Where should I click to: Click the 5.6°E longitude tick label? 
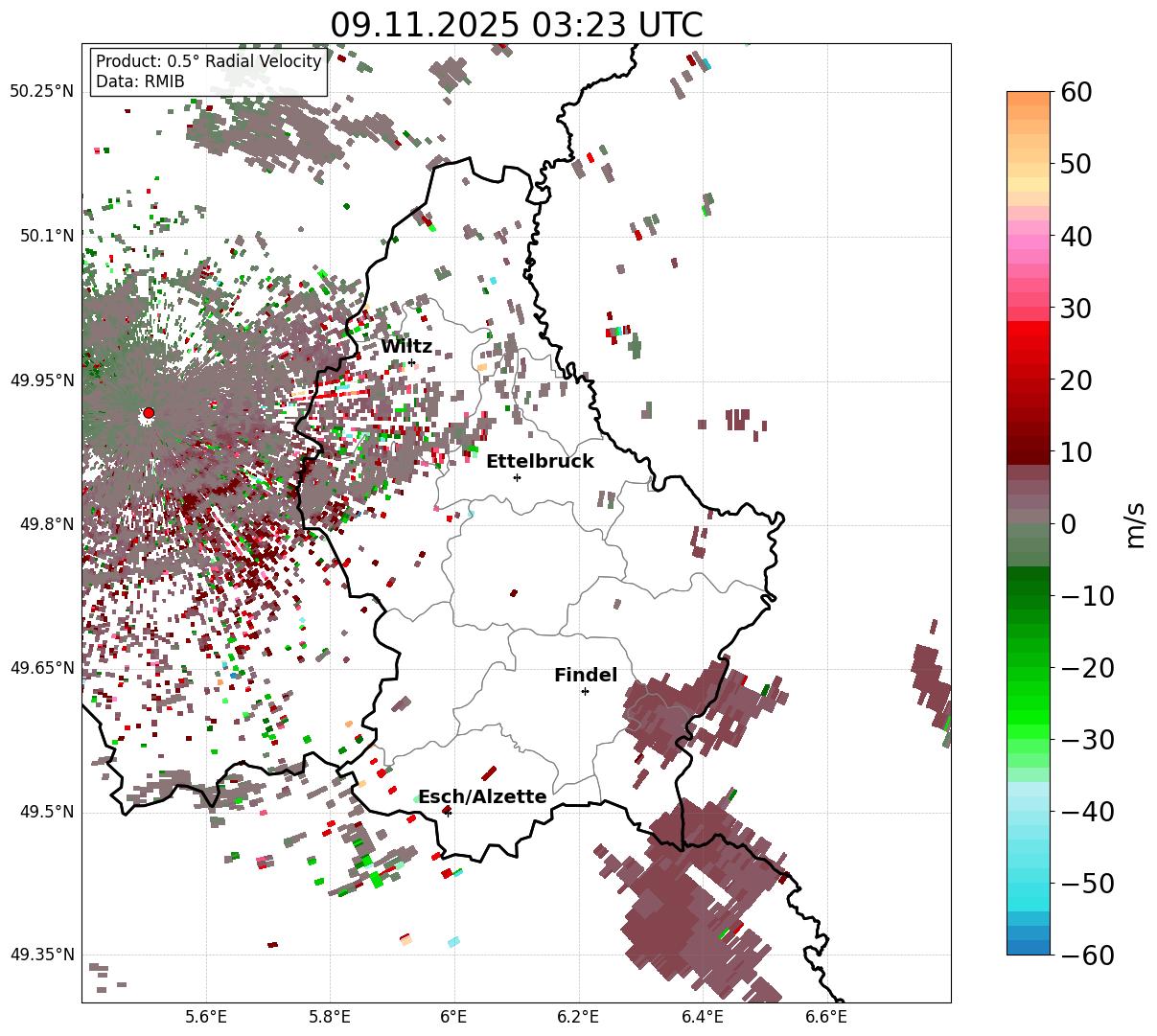[x=206, y=1017]
